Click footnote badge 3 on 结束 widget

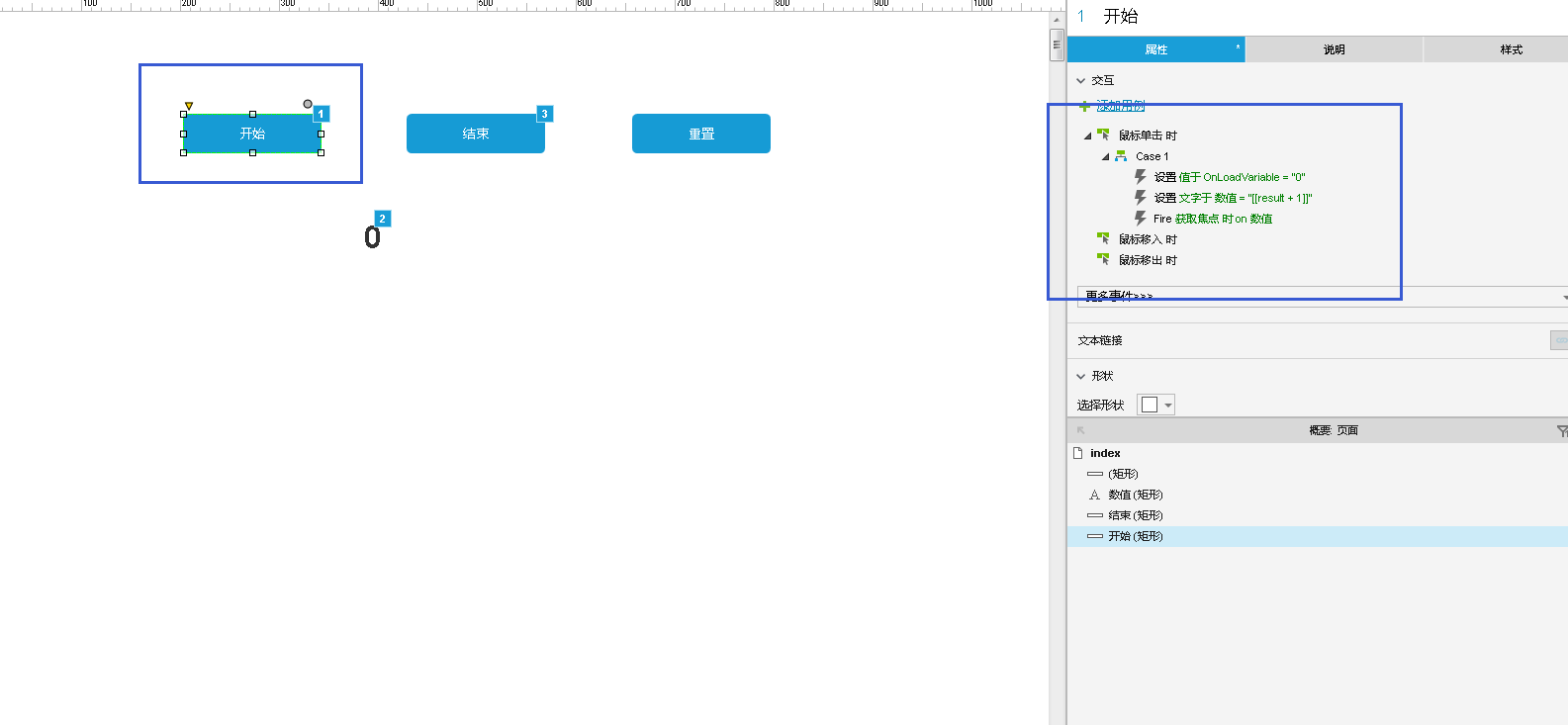pyautogui.click(x=544, y=114)
